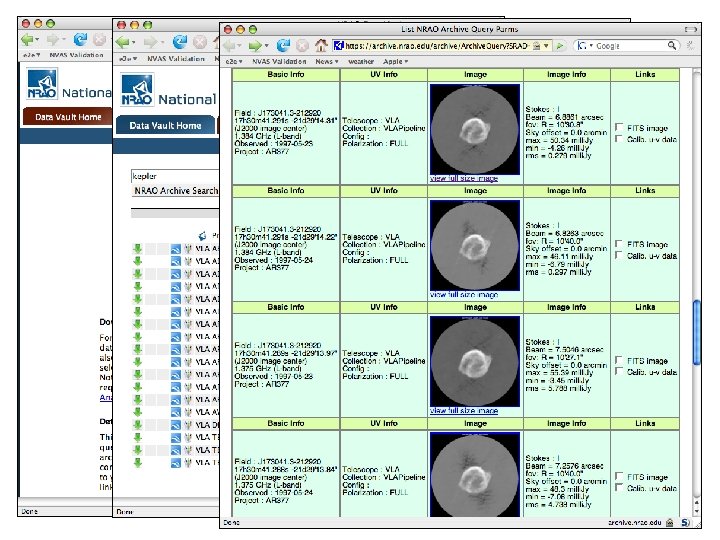Viewport: 720px width, 540px height.
Task: Select the brown Data Vault Home tab
Action: (x=68, y=117)
